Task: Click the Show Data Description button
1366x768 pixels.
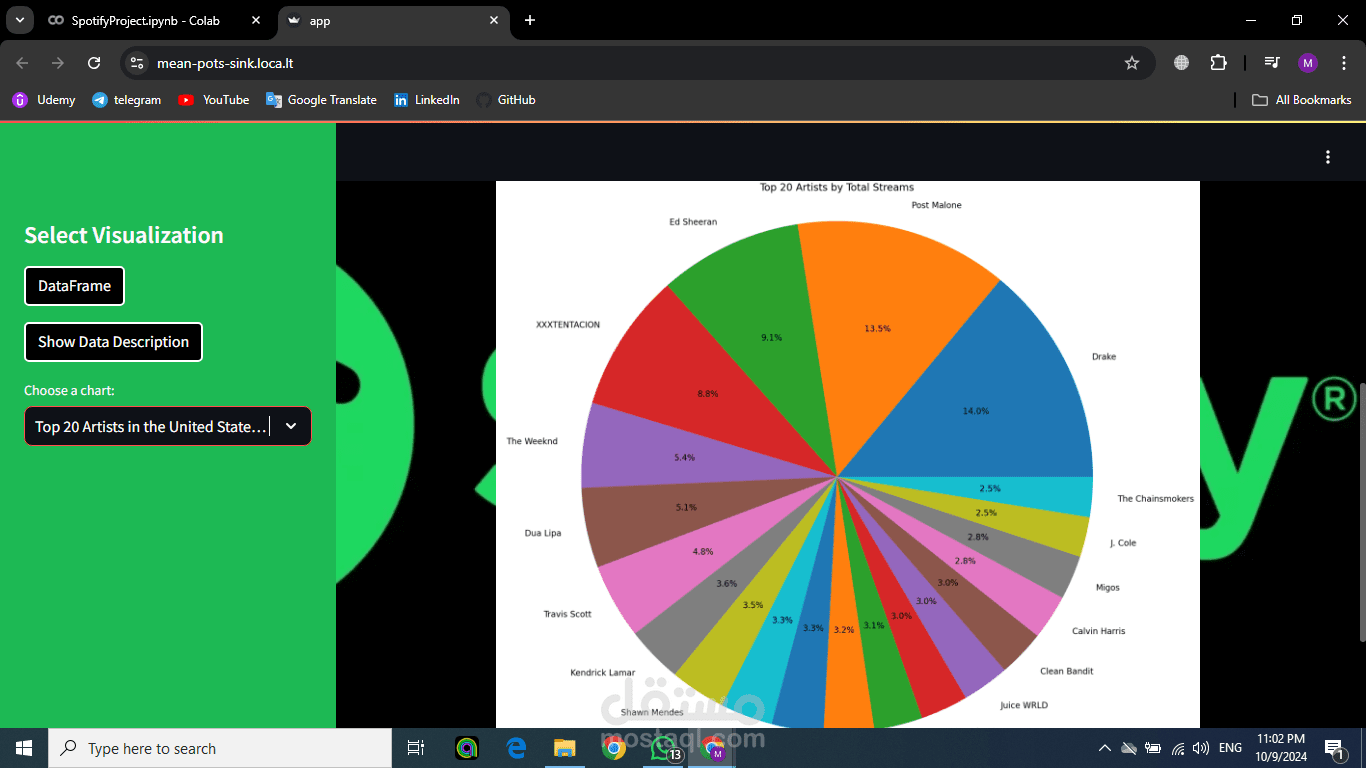Action: click(x=113, y=342)
